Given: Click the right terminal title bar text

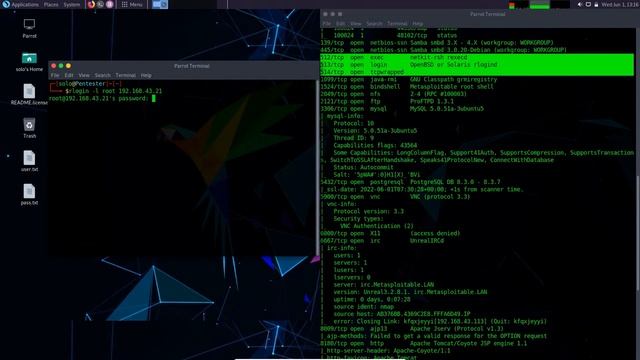Looking at the screenshot, I should tap(487, 14).
